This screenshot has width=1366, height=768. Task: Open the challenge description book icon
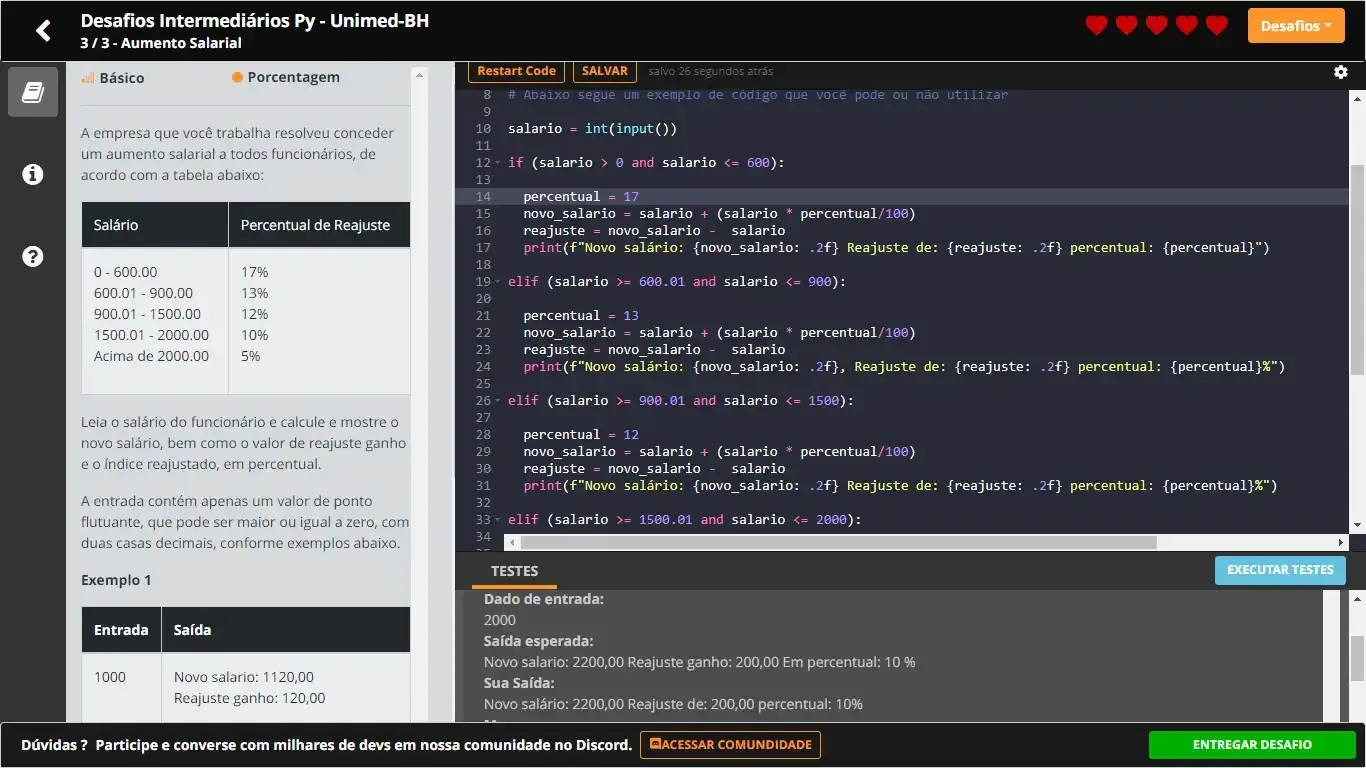point(33,93)
